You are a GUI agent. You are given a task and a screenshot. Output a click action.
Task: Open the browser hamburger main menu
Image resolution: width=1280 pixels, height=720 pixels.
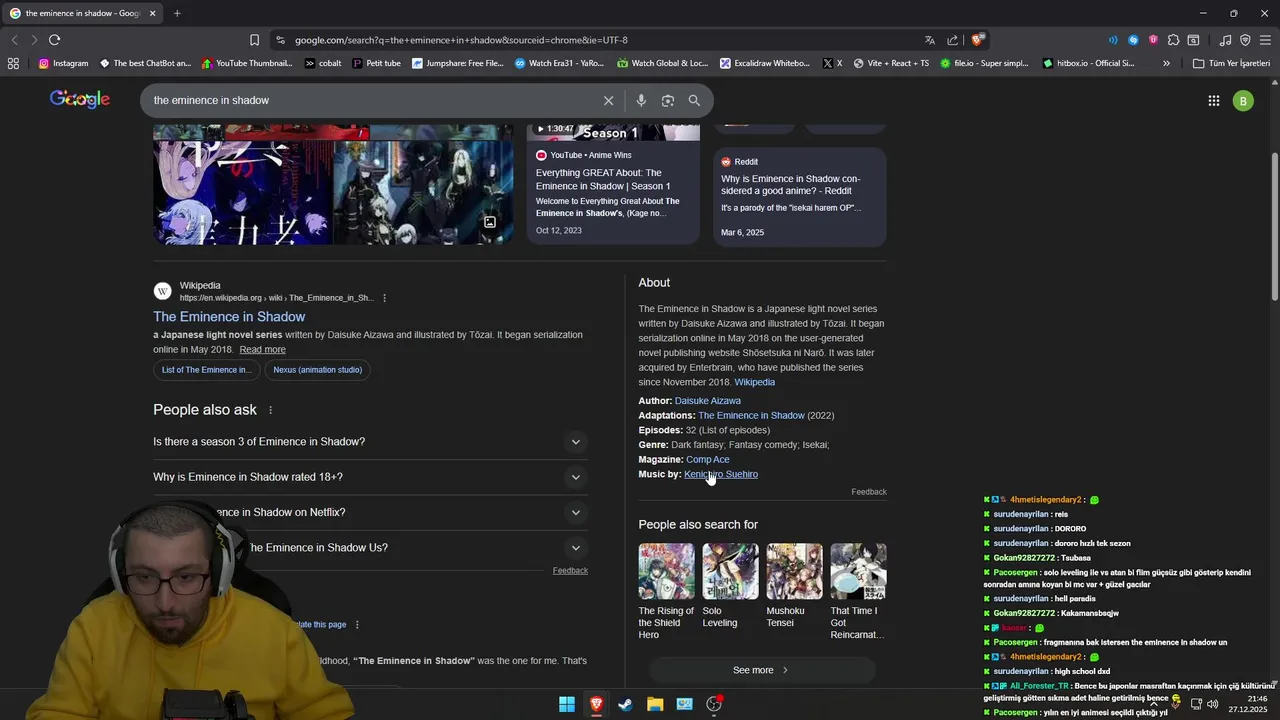click(x=1265, y=40)
